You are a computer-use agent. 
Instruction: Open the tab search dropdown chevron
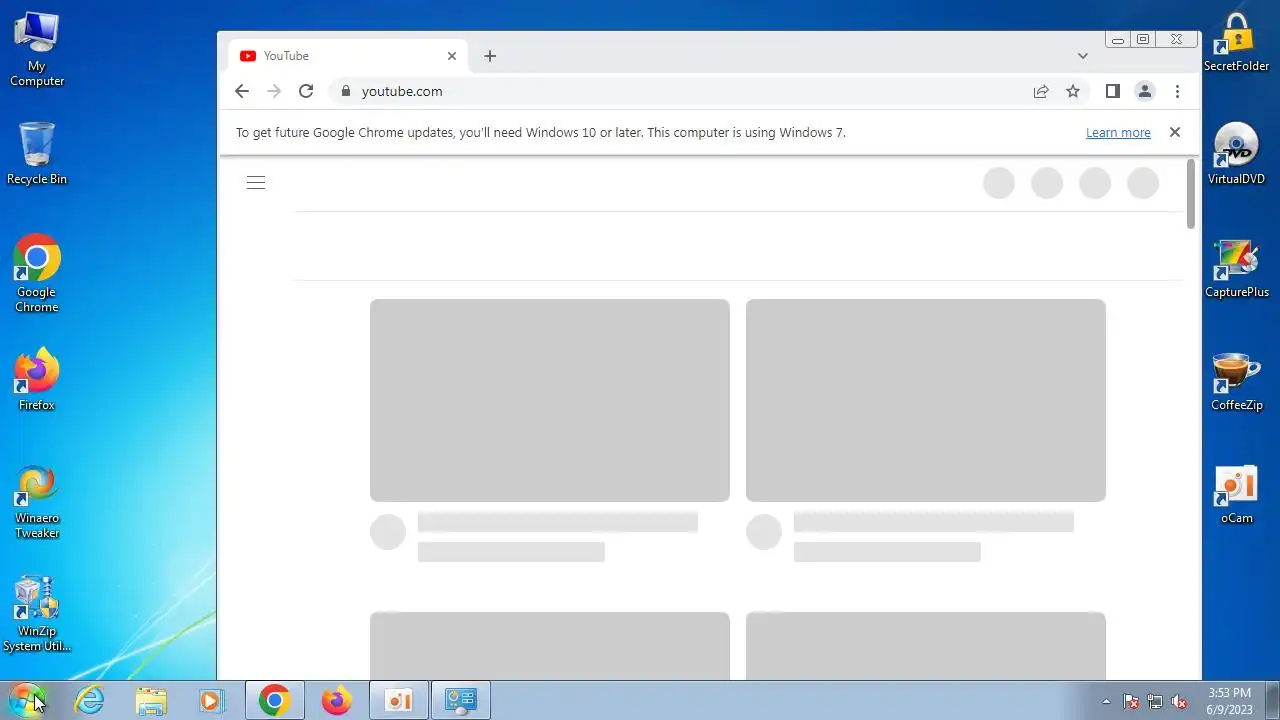click(x=1082, y=56)
